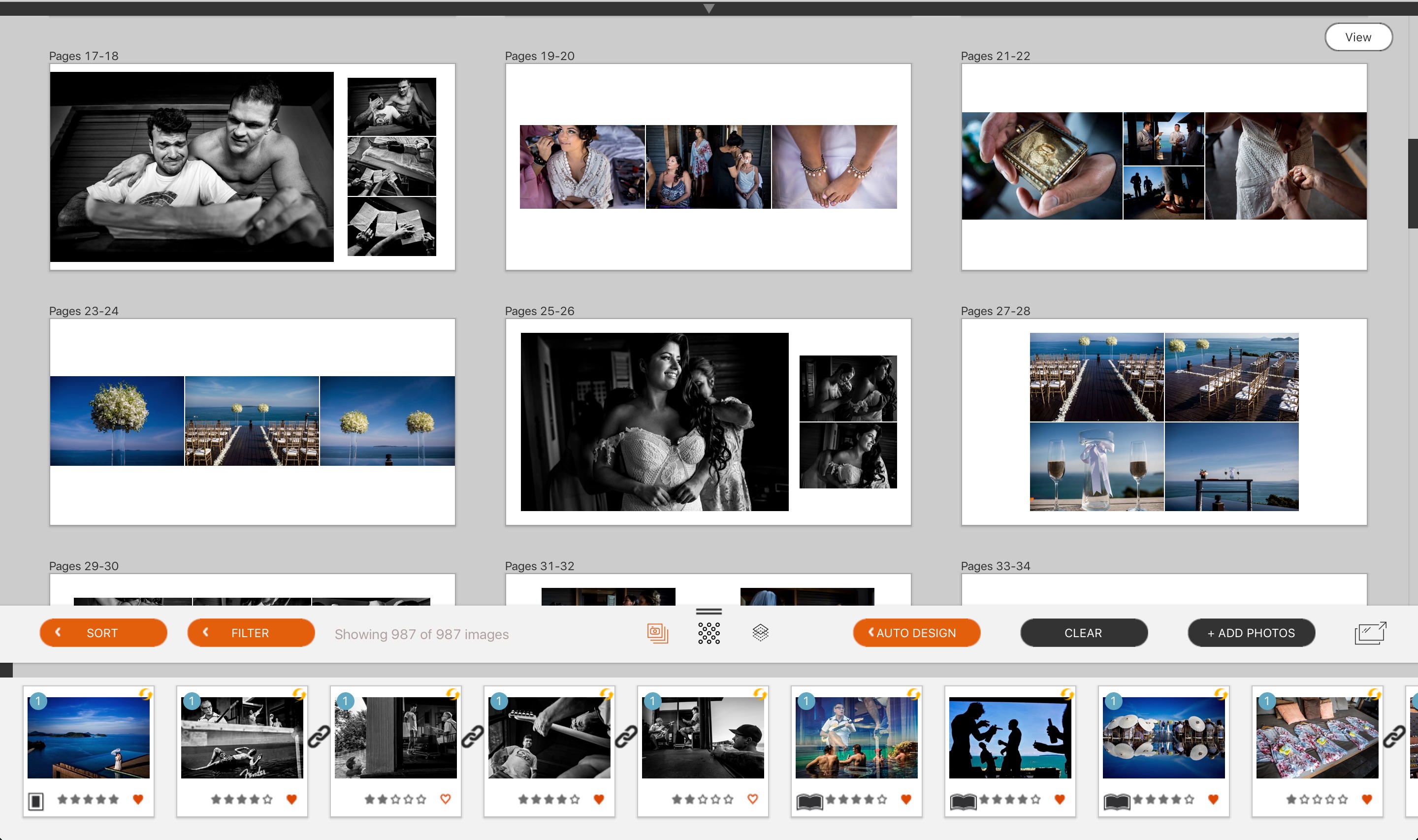
Task: Collapse top panel with triangle arrow
Action: (x=709, y=8)
